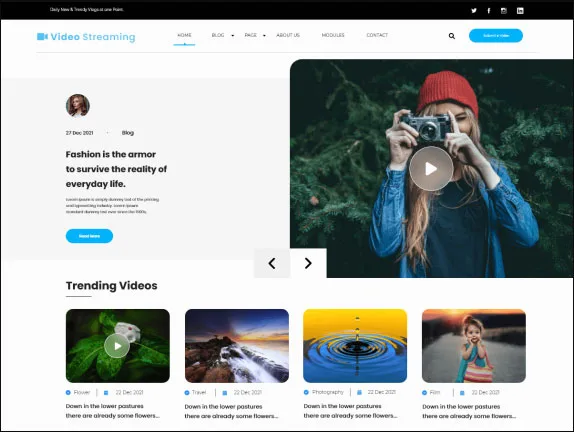Click the 27 Dec 2021 date text
Viewport: 574px width, 432px height.
(x=79, y=133)
